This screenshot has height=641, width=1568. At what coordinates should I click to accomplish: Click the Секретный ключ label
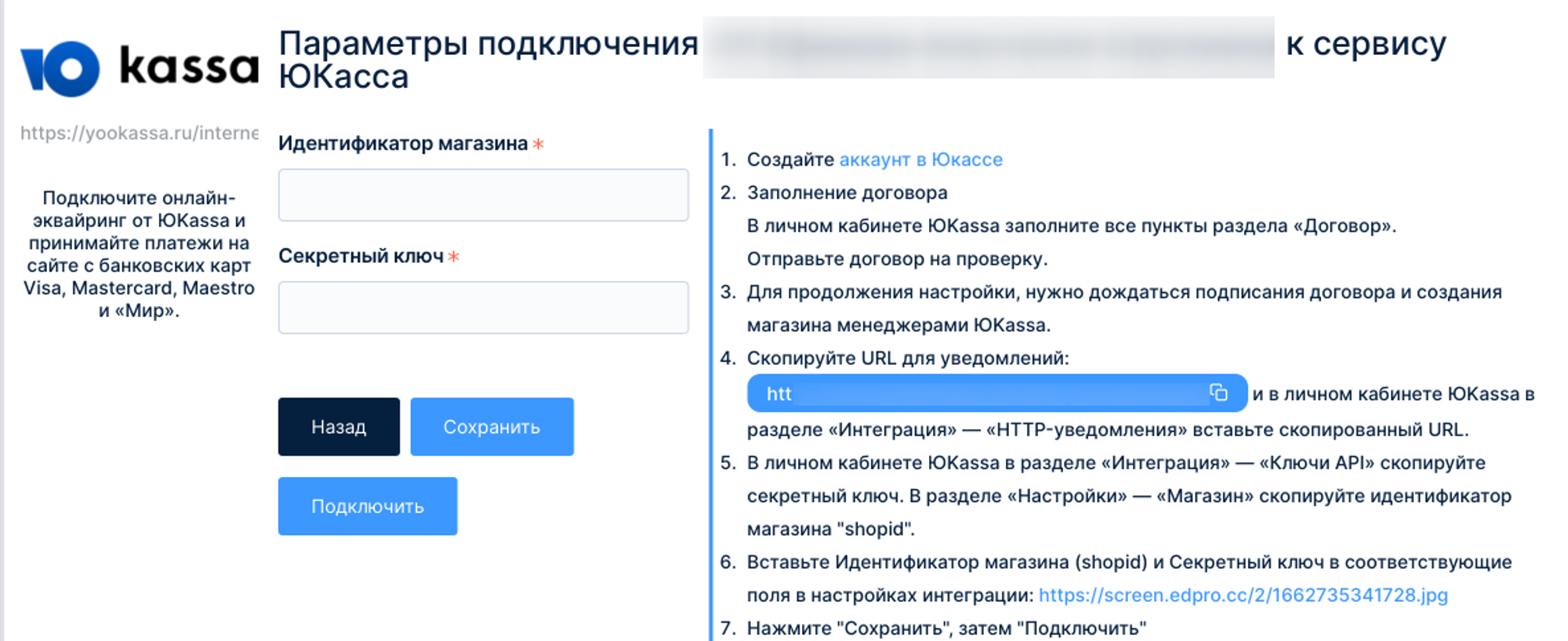pyautogui.click(x=361, y=256)
